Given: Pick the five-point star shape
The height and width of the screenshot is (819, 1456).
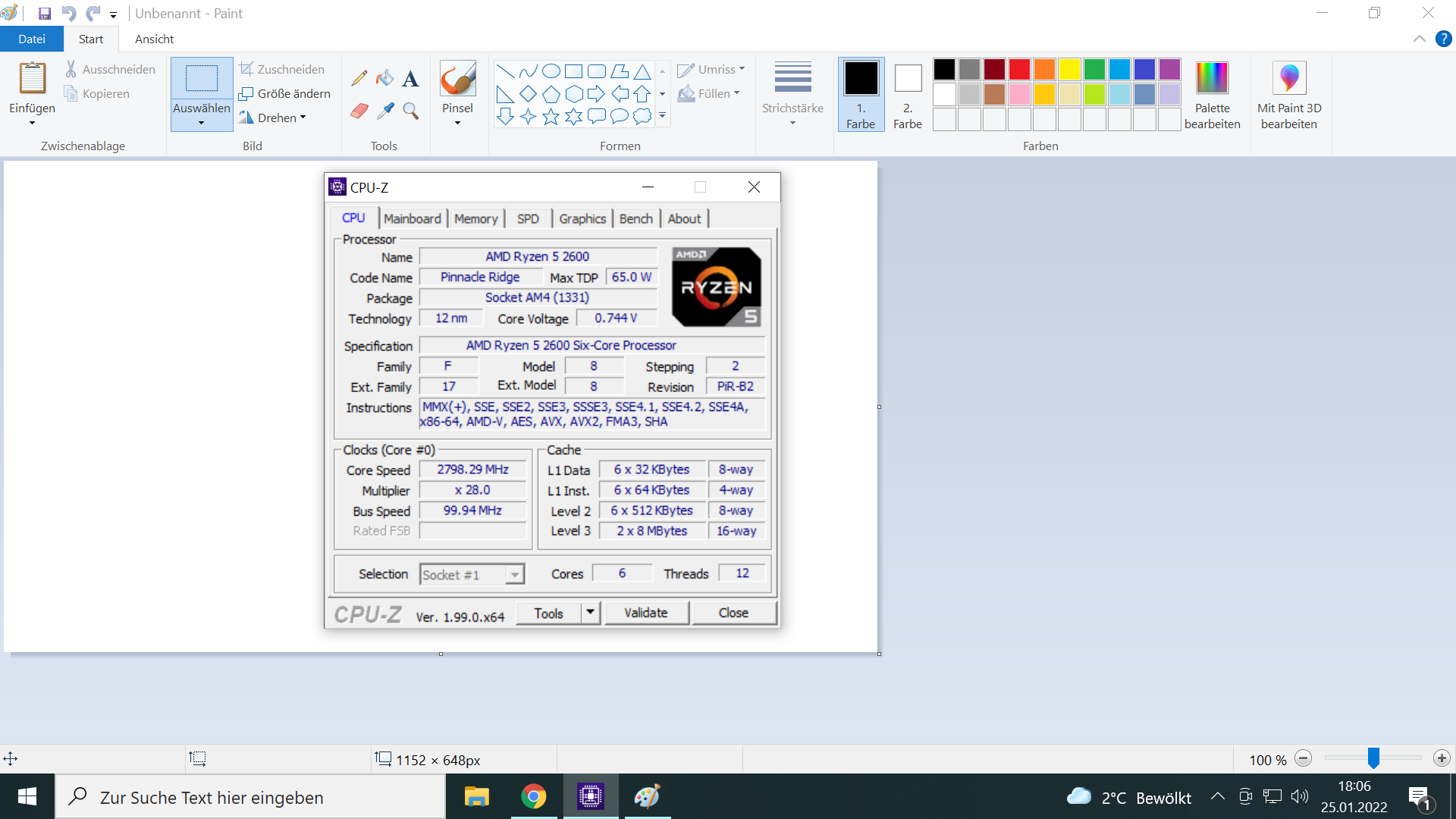Looking at the screenshot, I should (551, 116).
